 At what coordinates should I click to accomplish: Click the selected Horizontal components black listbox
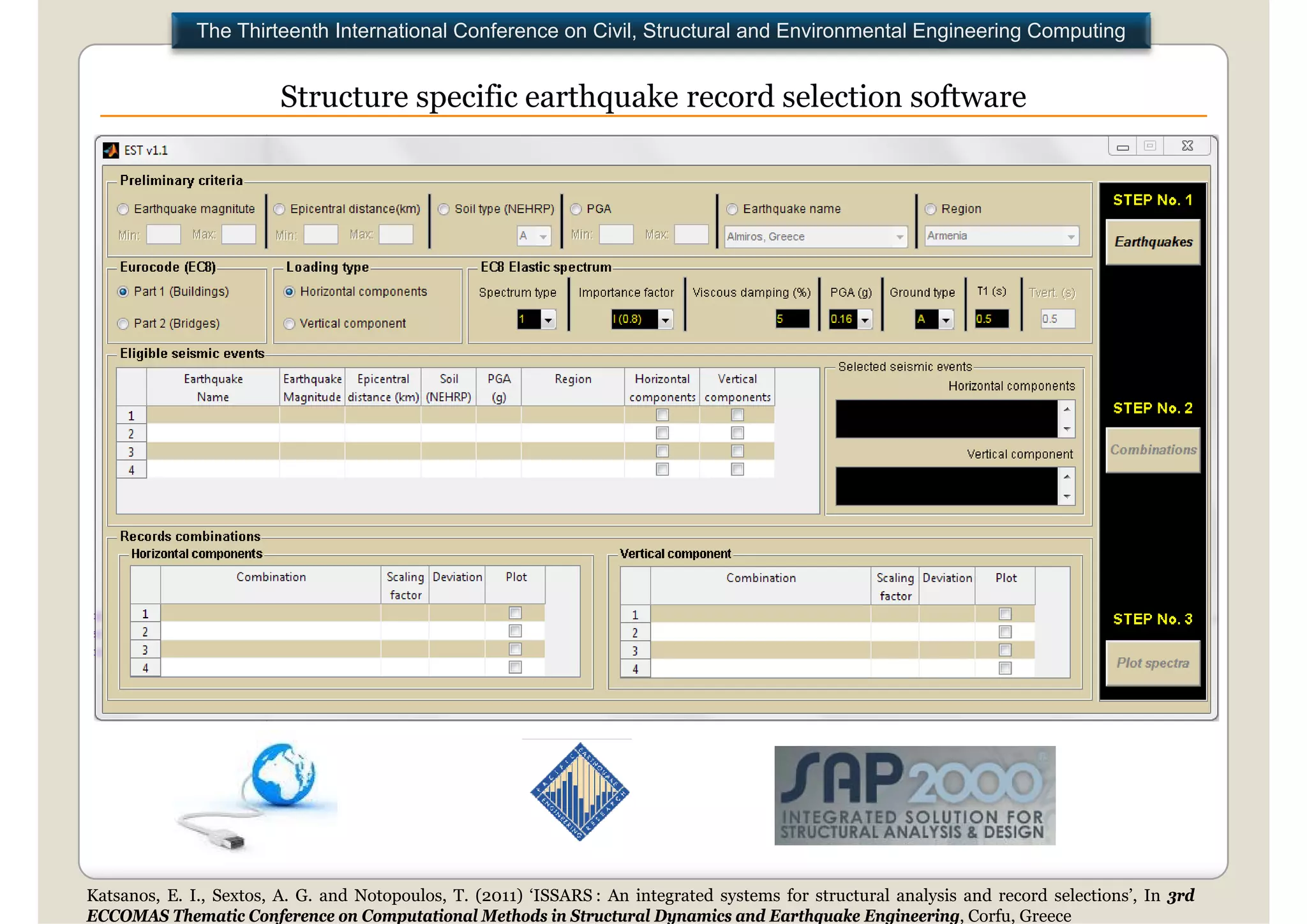946,419
